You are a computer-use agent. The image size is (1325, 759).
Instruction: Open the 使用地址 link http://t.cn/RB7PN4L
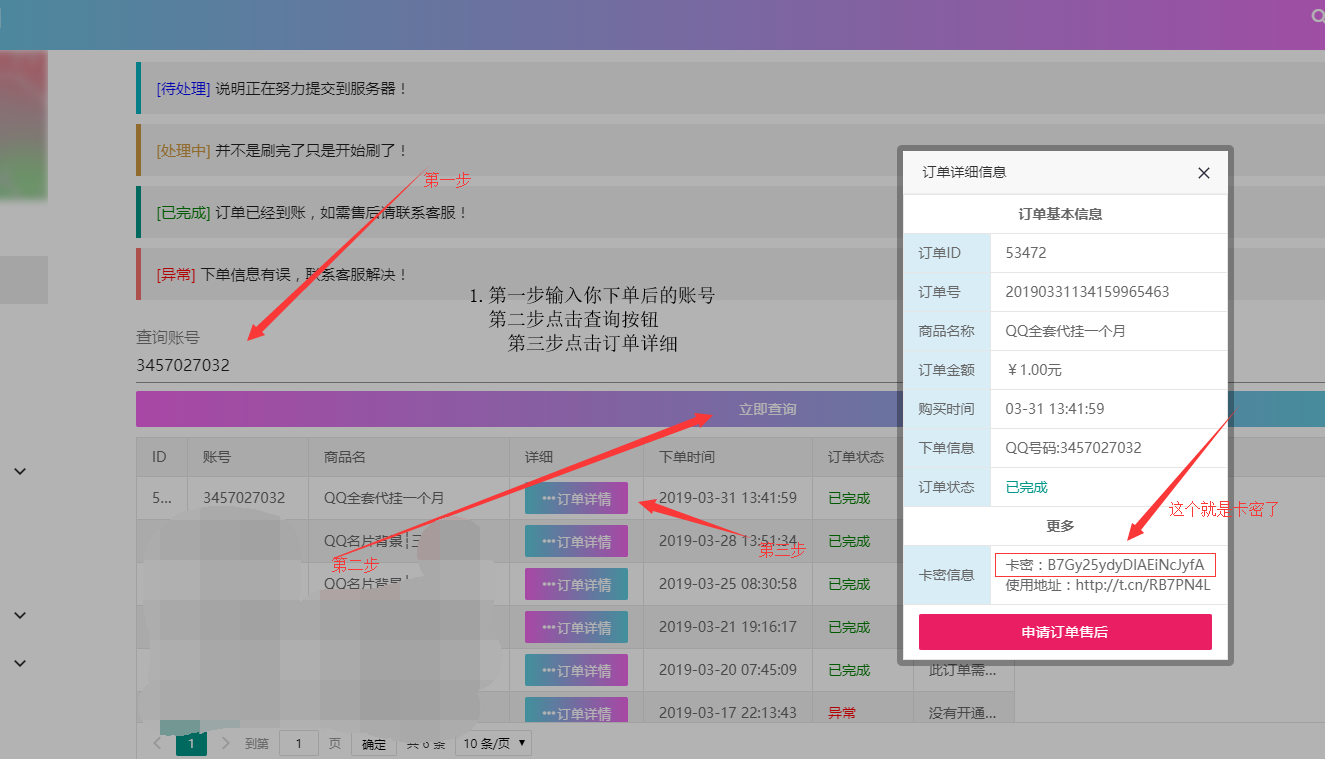[x=1143, y=585]
